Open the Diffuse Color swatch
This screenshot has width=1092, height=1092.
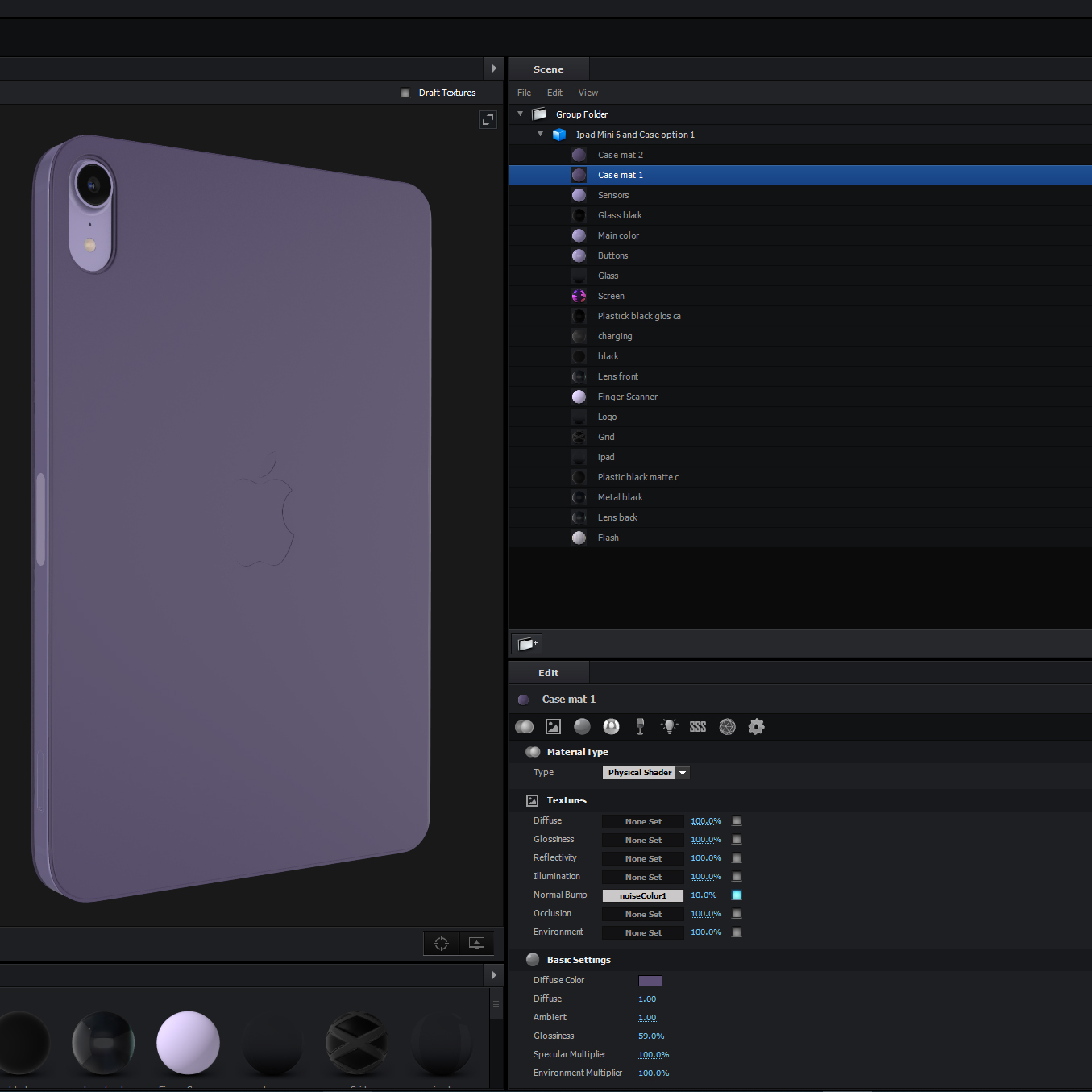(650, 981)
